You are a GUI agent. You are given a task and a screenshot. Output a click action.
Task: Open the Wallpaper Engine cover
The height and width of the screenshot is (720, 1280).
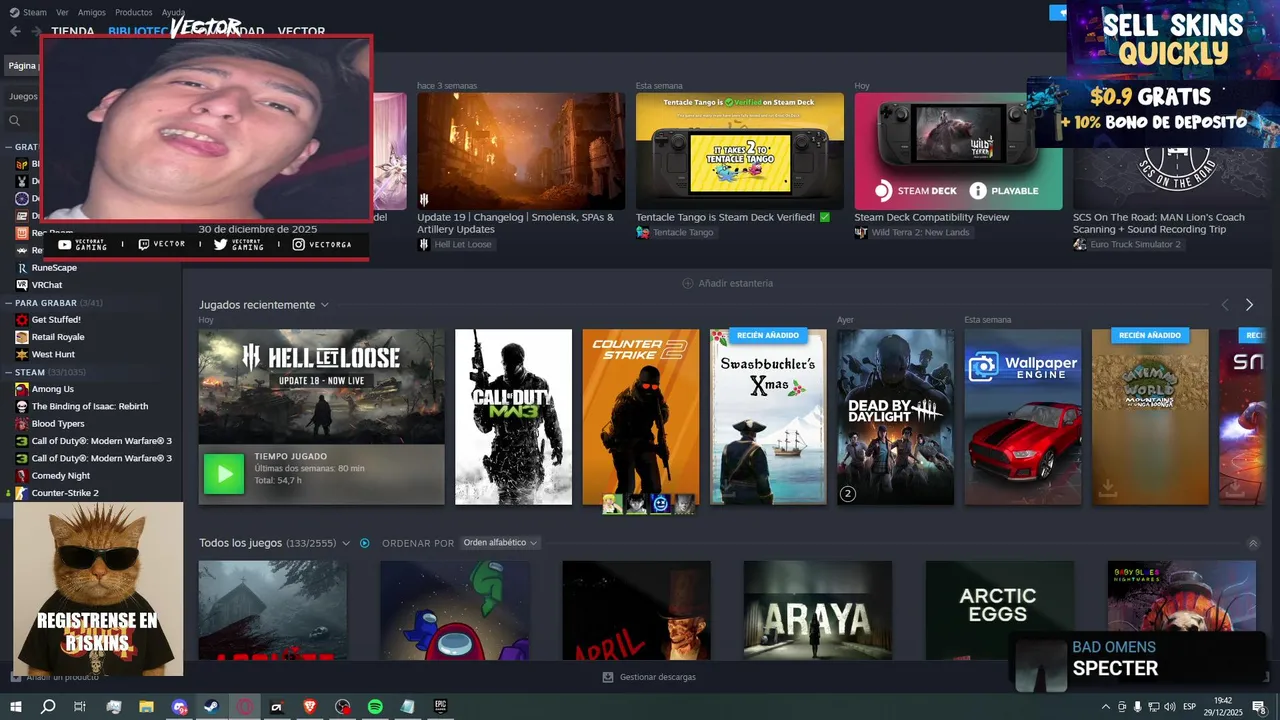pos(1023,417)
